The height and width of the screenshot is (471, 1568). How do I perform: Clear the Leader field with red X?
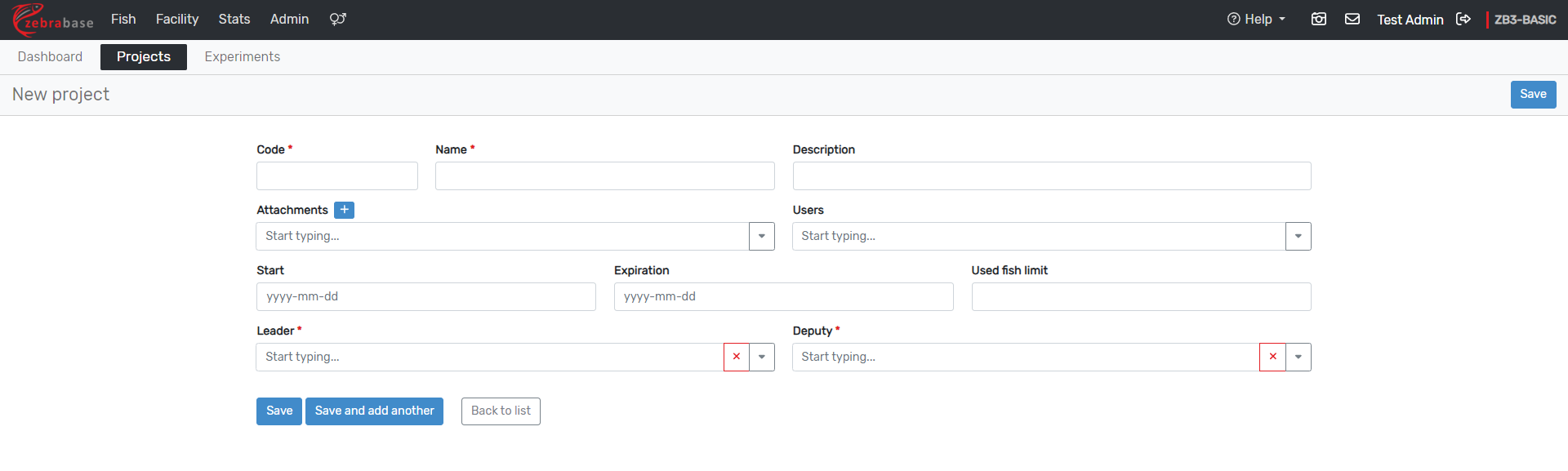[x=736, y=357]
